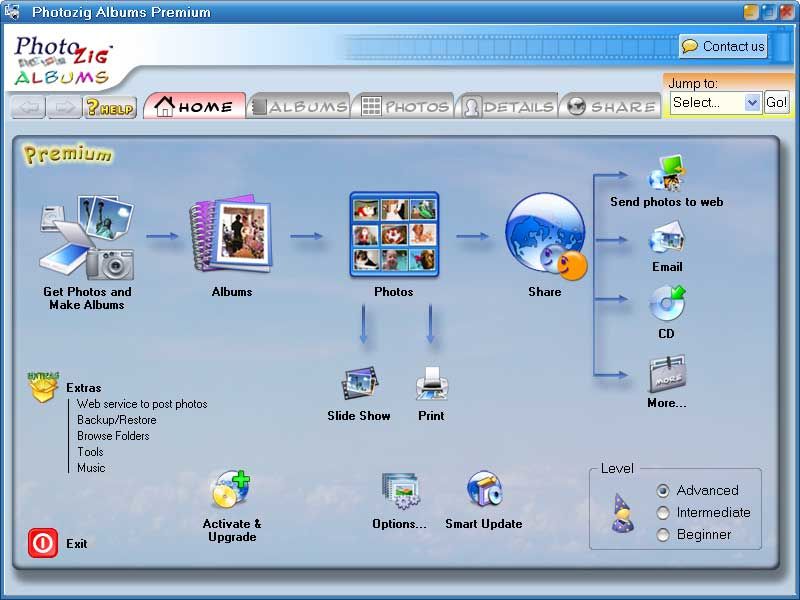Minimize the Photozig Albums Premium window

coord(751,11)
